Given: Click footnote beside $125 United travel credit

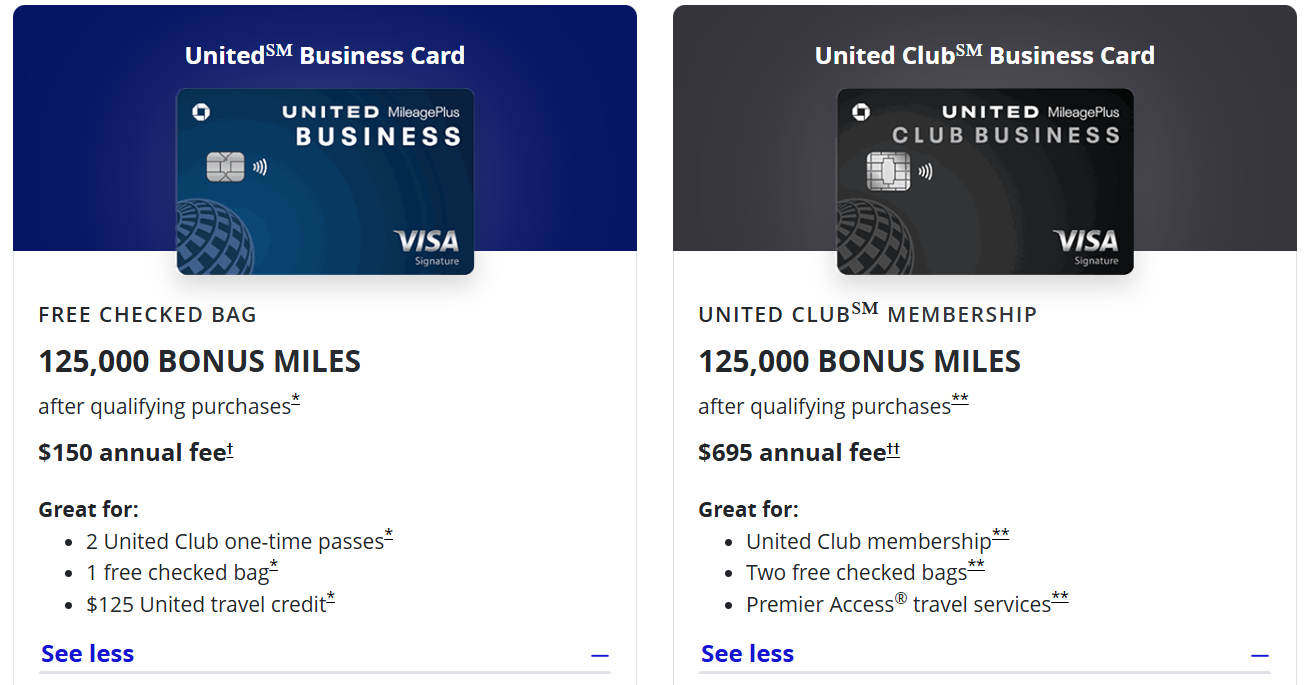Looking at the screenshot, I should [x=331, y=599].
